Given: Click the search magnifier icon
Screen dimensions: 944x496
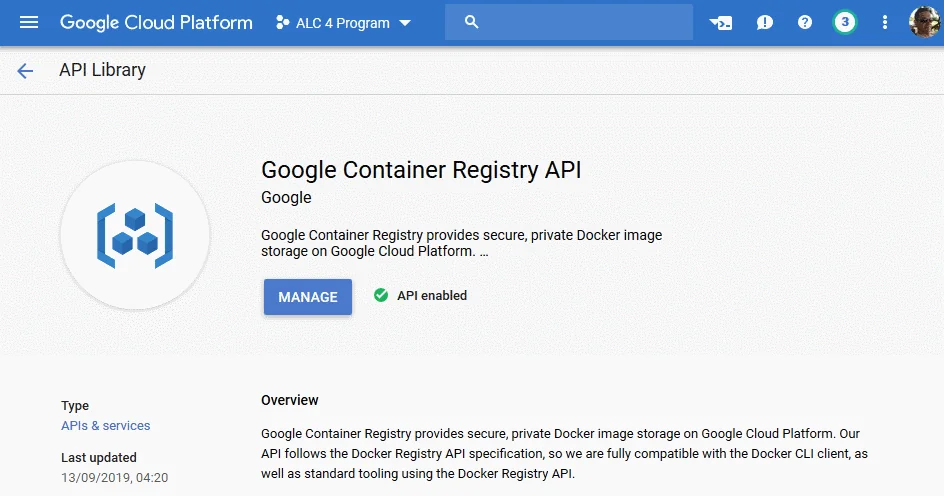Looking at the screenshot, I should [471, 22].
